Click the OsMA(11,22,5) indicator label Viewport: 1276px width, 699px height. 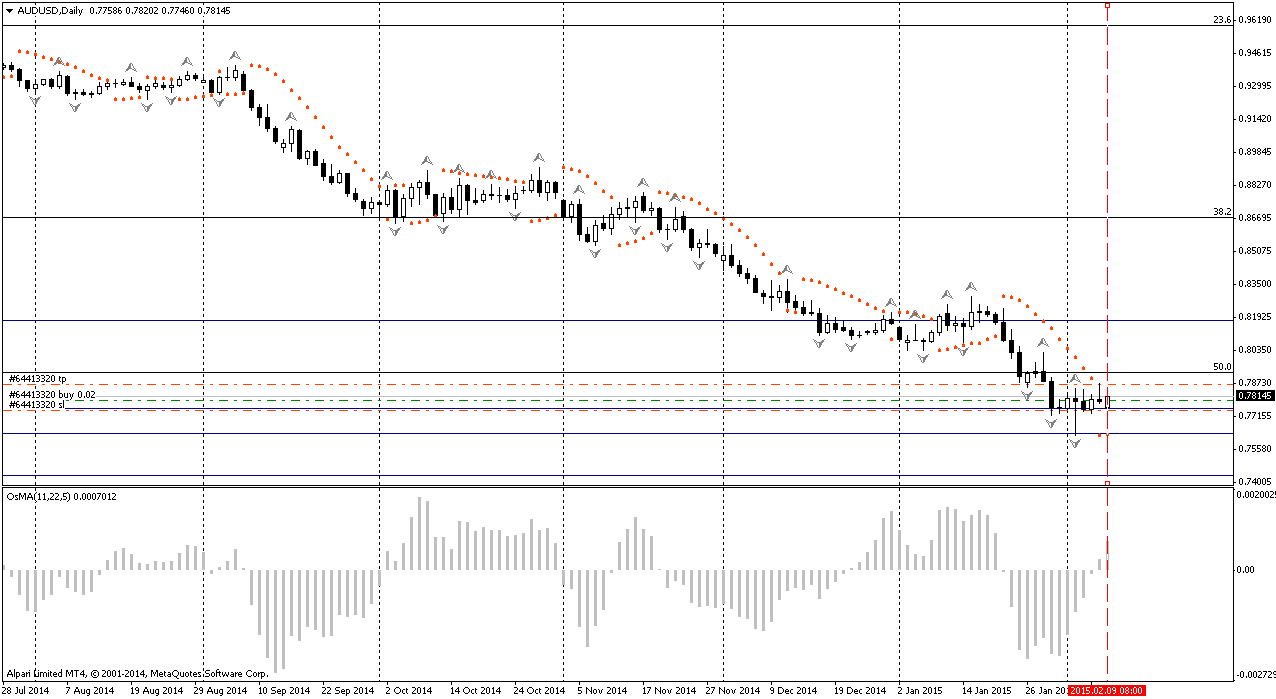(39, 496)
